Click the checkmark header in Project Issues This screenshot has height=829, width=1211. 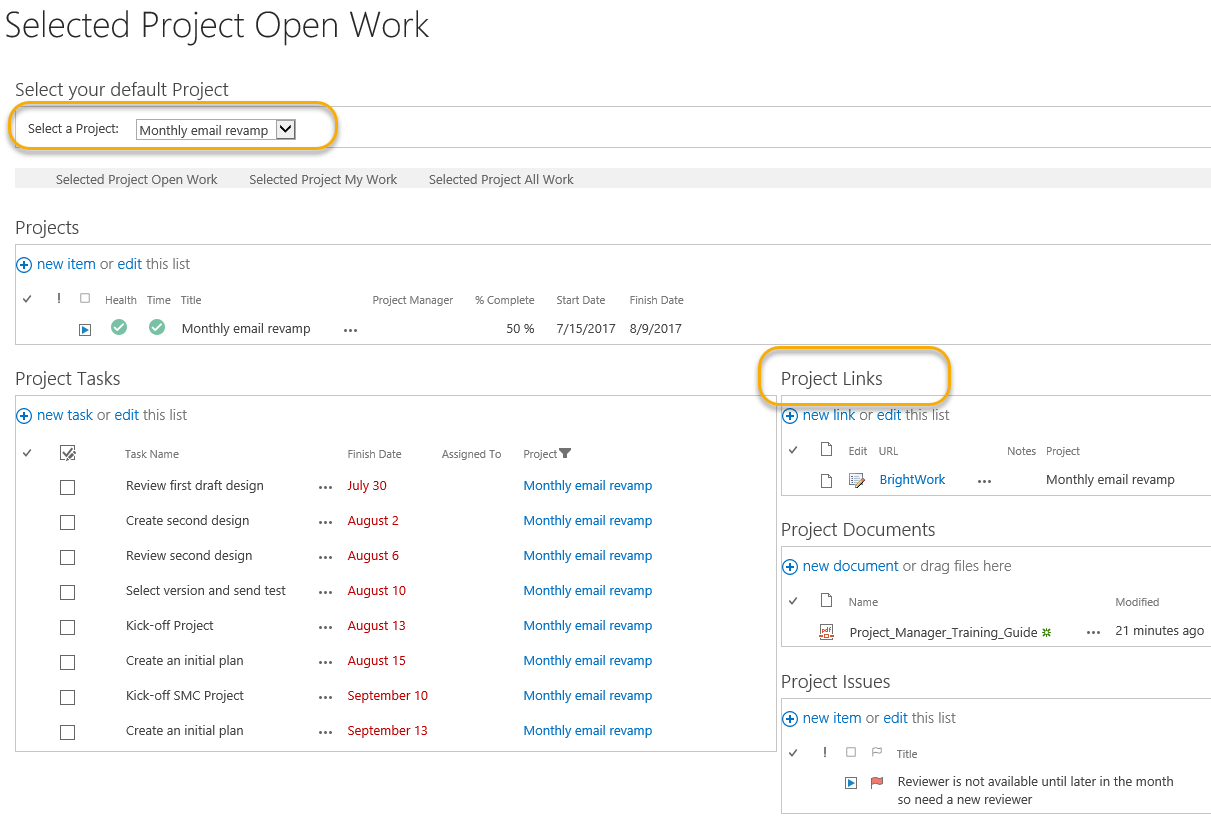pyautogui.click(x=793, y=753)
